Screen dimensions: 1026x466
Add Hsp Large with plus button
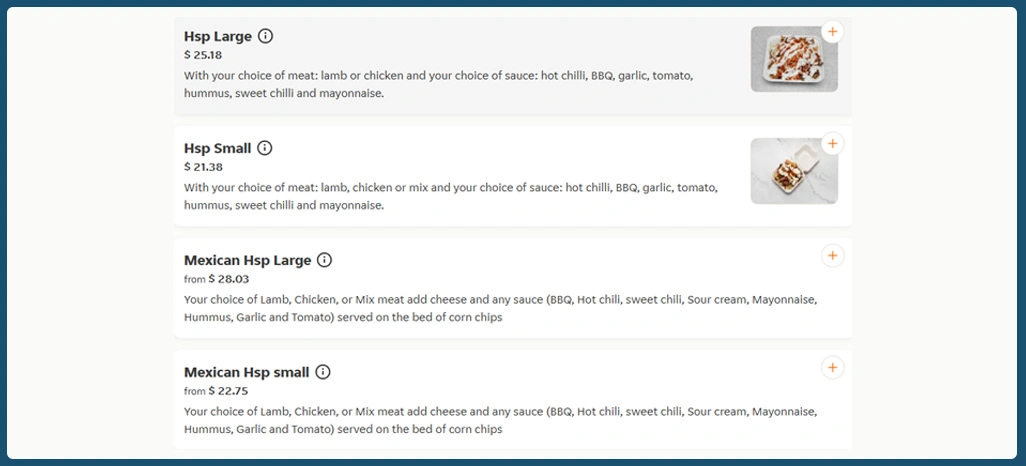pos(832,32)
